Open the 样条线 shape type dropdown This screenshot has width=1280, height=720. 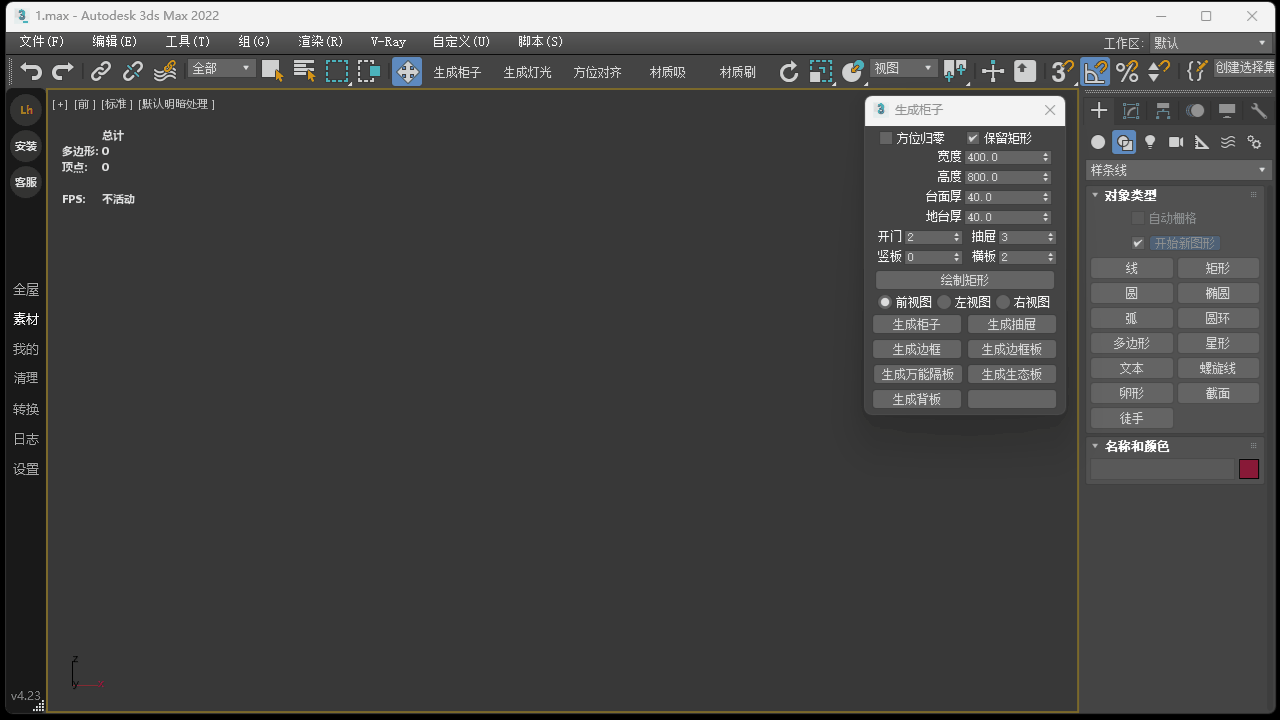coord(1178,170)
